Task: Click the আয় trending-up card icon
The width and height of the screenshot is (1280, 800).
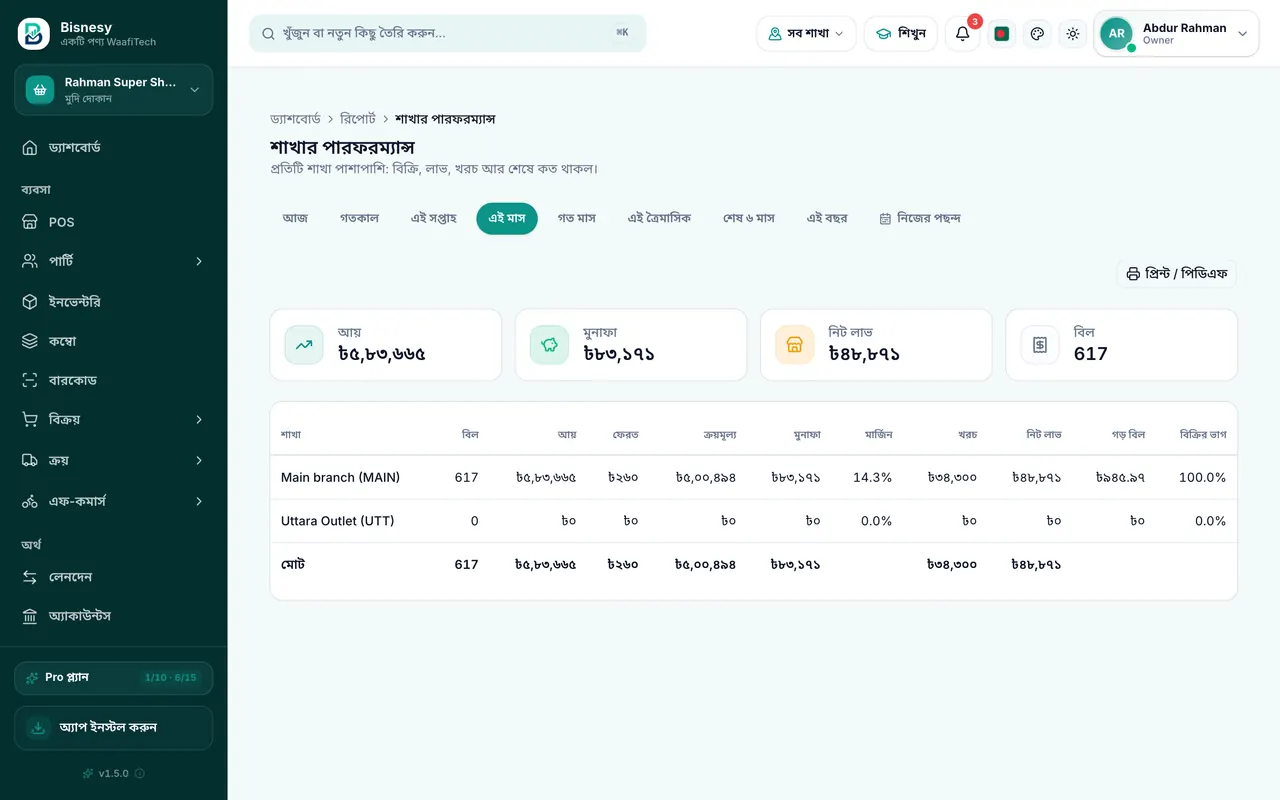Action: coord(304,345)
